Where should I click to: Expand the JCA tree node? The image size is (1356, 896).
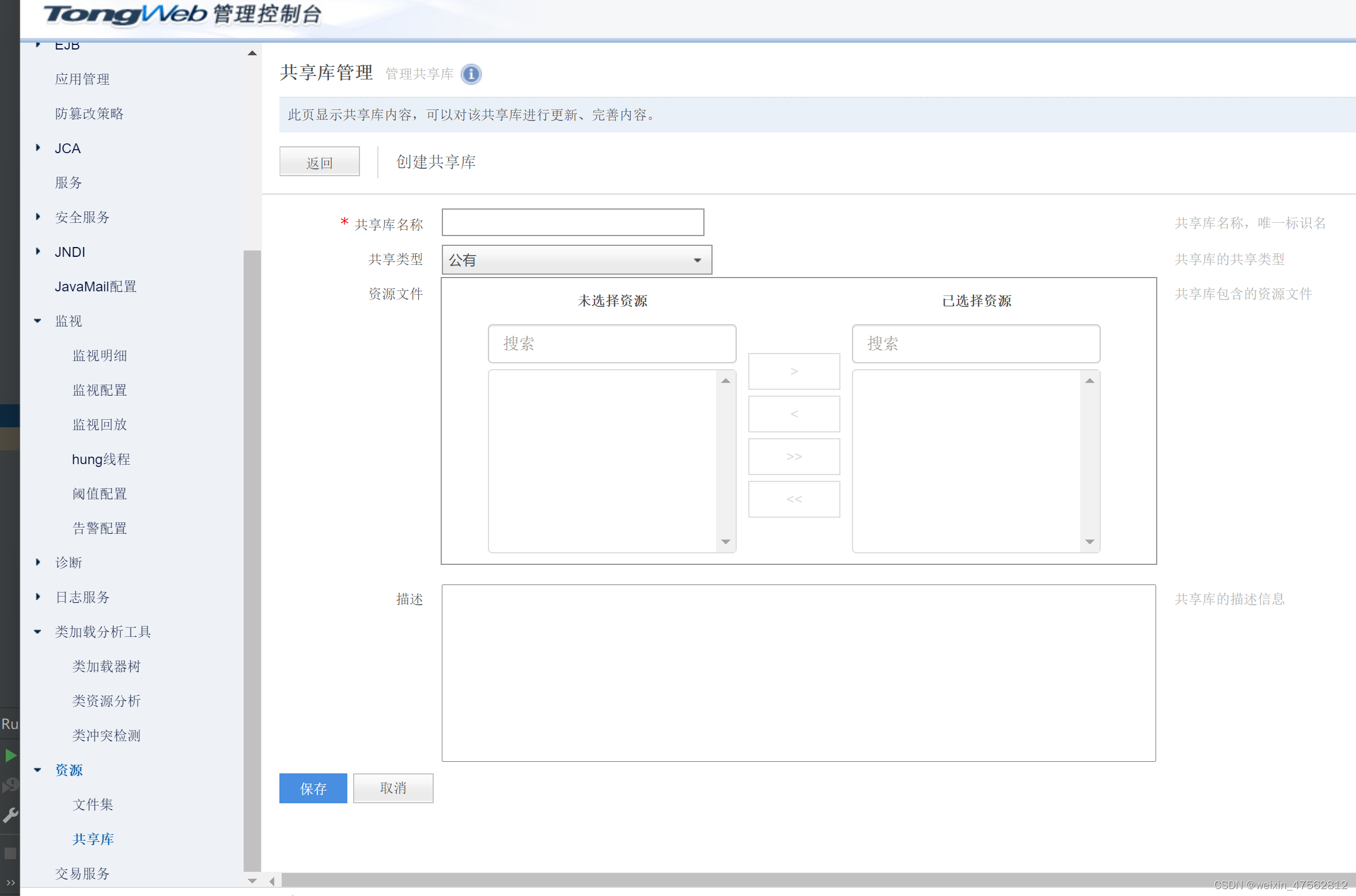[x=38, y=148]
